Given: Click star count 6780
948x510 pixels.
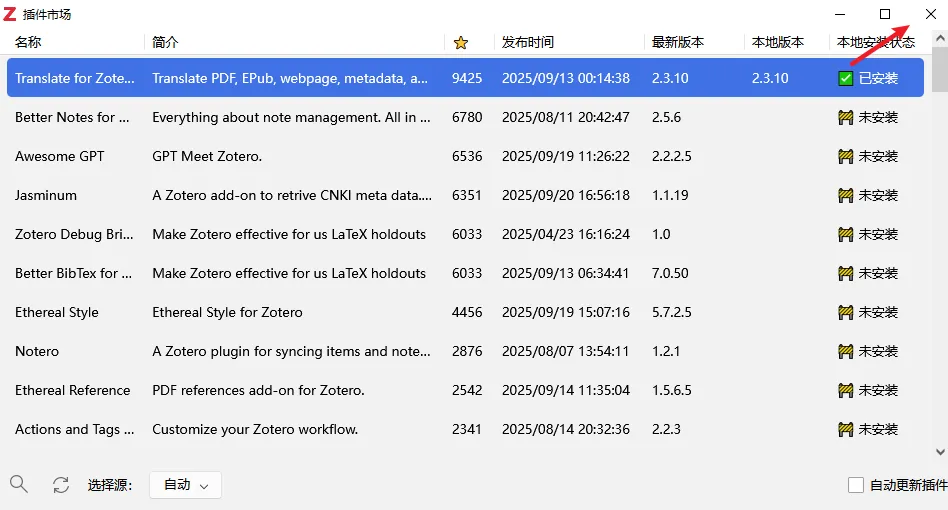Looking at the screenshot, I should [x=467, y=117].
